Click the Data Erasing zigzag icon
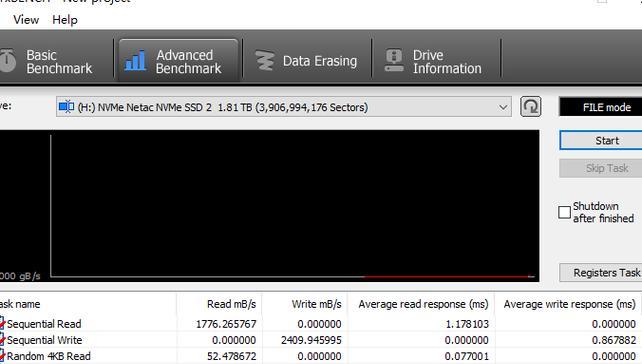Image resolution: width=642 pixels, height=364 pixels. [265, 61]
